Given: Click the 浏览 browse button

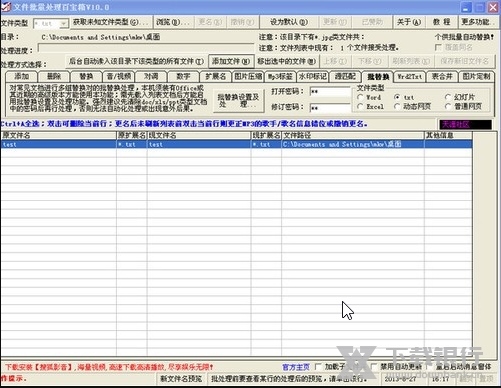Looking at the screenshot, I should coord(173,22).
